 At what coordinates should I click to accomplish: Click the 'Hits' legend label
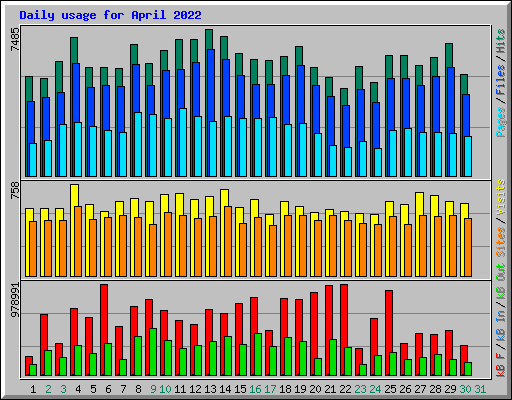pos(501,41)
